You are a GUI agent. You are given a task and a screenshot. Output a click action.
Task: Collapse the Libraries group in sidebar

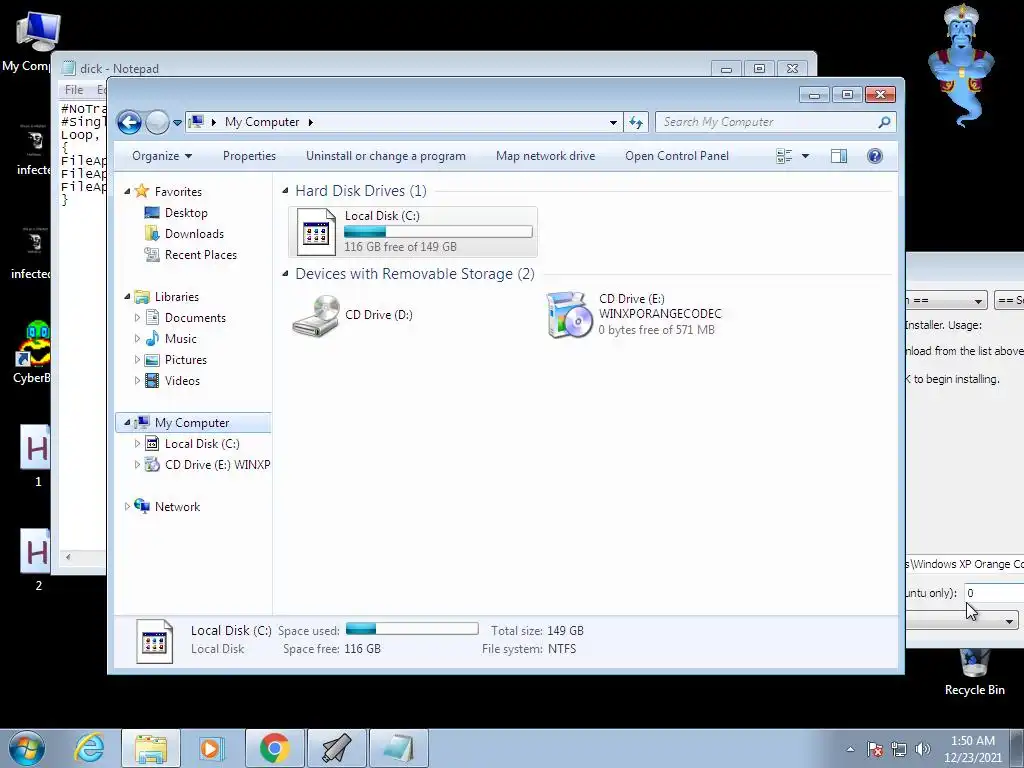[127, 296]
